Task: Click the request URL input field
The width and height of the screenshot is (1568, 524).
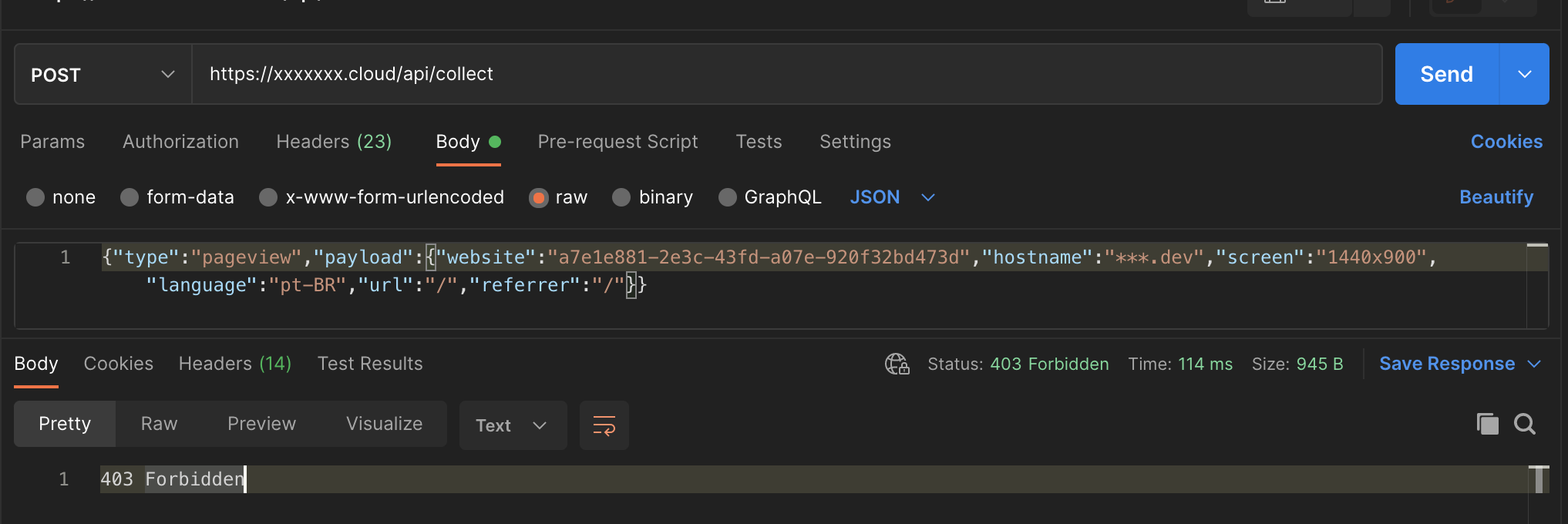Action: [x=786, y=74]
